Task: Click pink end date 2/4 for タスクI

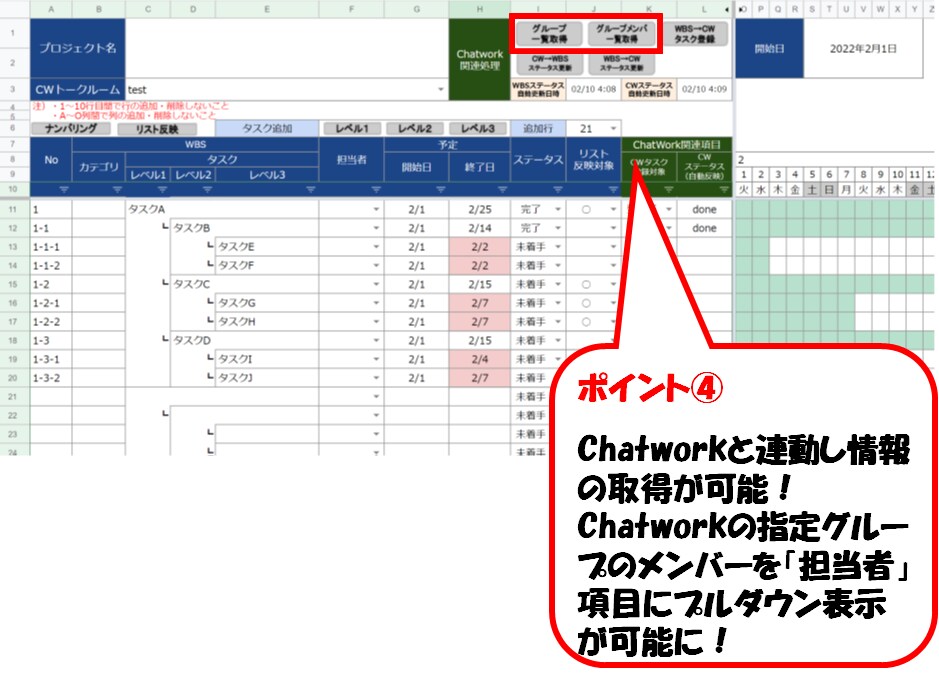Action: click(480, 359)
